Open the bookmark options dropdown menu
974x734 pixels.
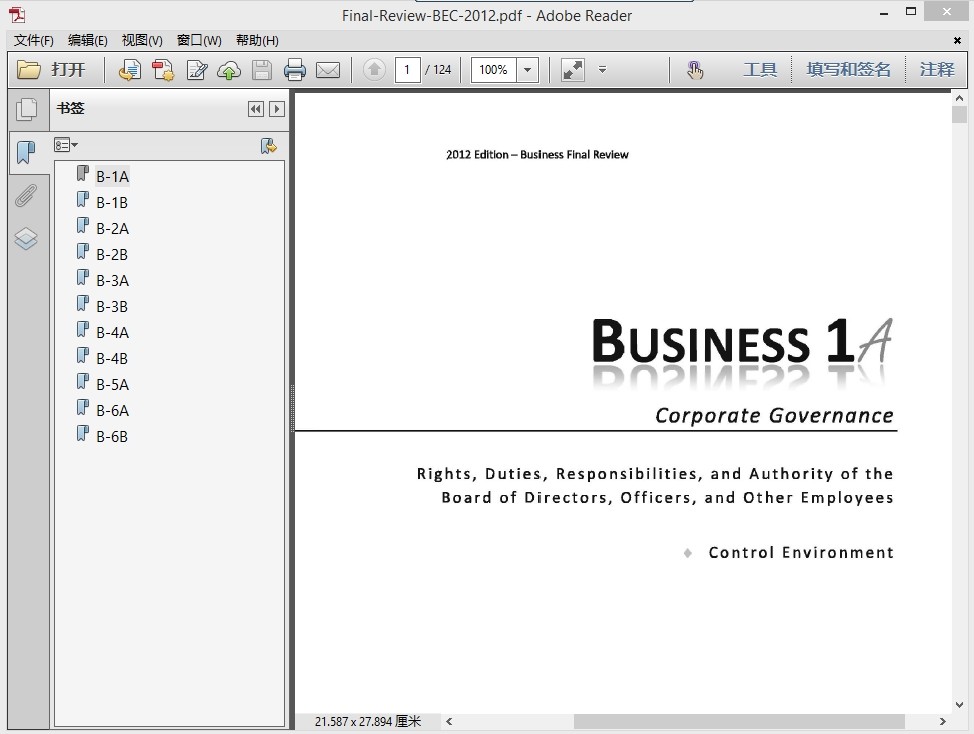(66, 146)
